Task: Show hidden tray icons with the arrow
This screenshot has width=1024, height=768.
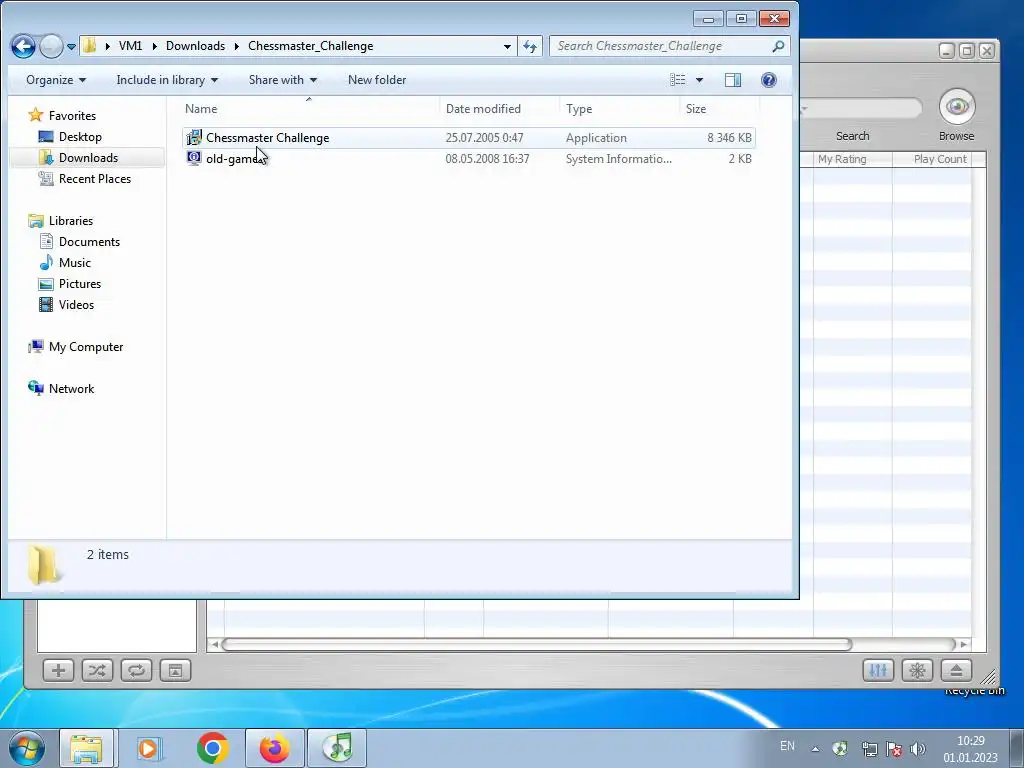Action: tap(815, 749)
